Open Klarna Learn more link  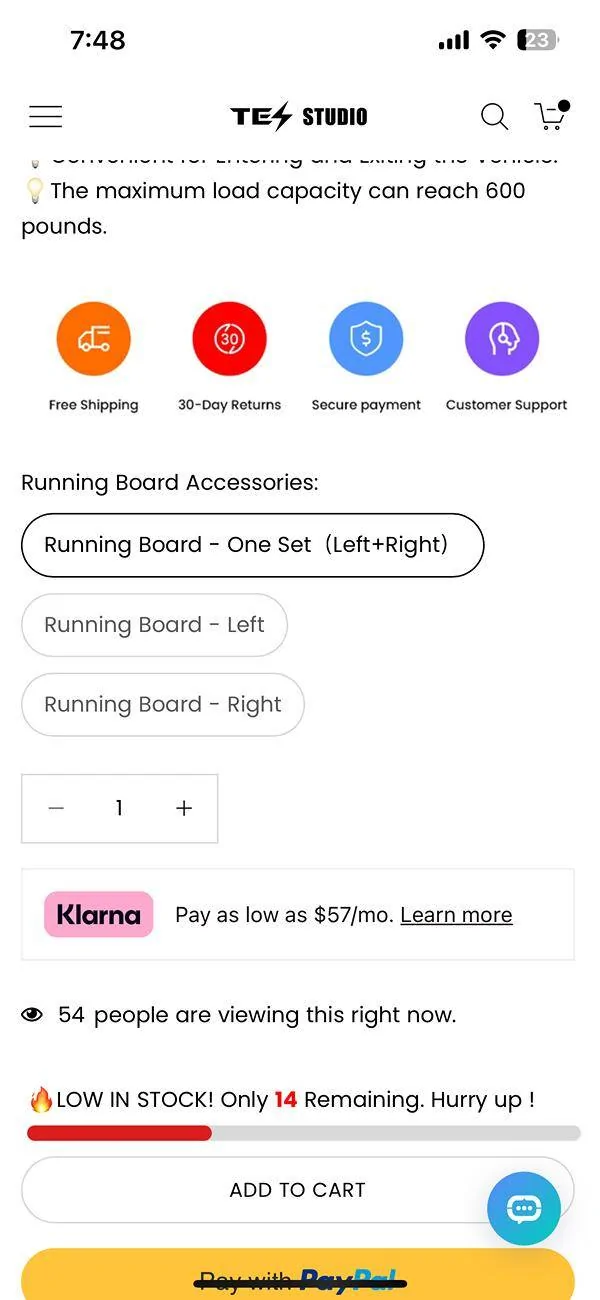(x=456, y=915)
